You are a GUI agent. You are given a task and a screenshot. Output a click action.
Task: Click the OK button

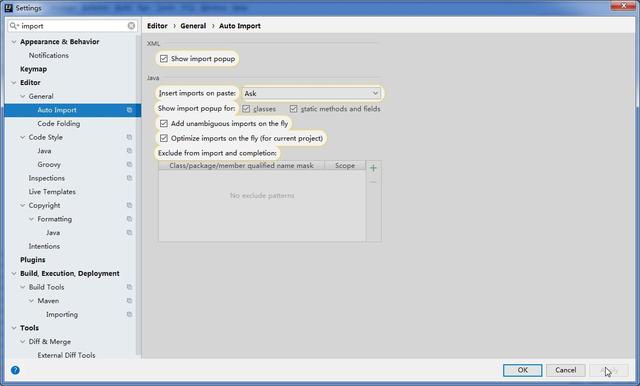point(522,370)
